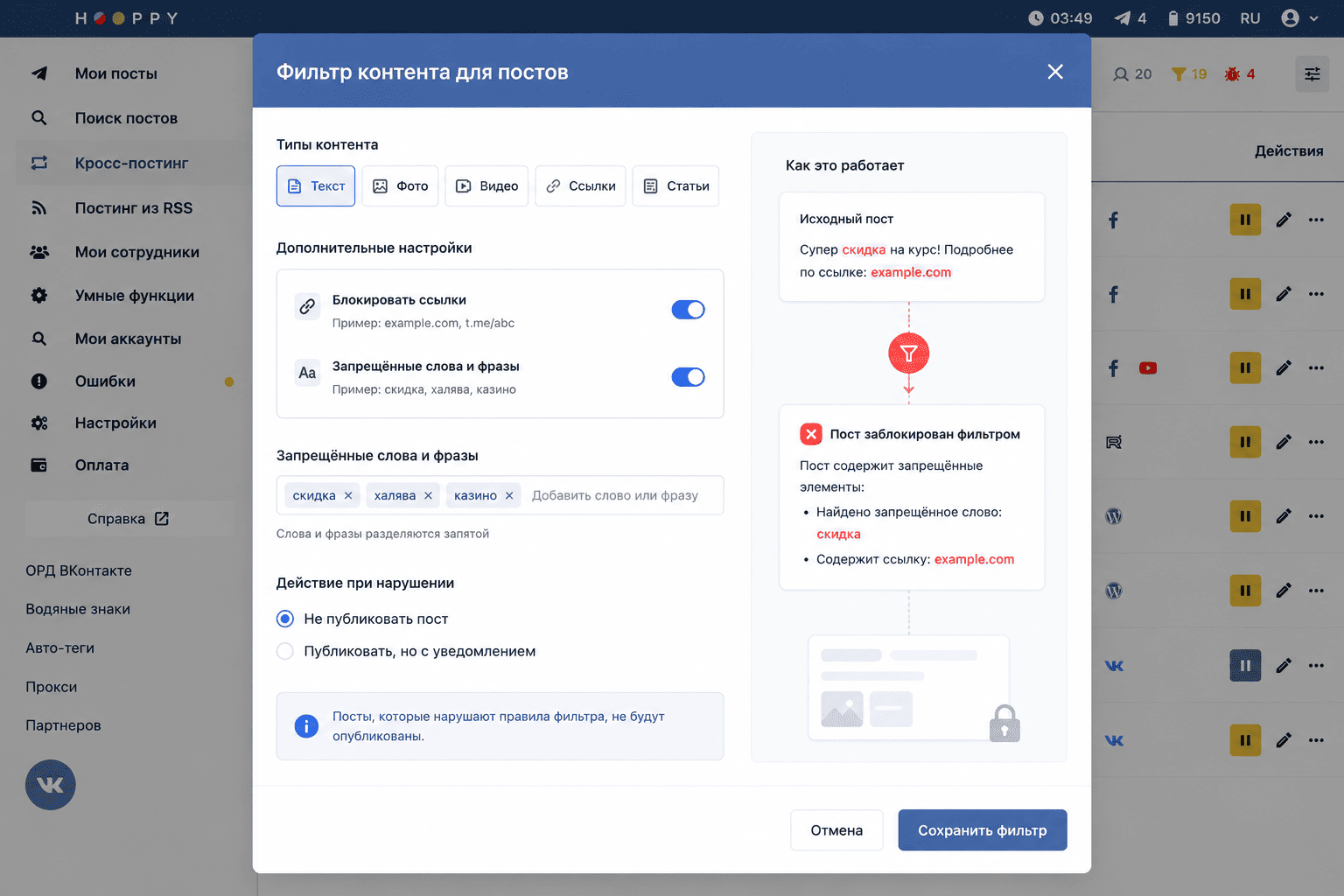1344x896 pixels.
Task: Click the Действия column header
Action: click(x=1289, y=151)
